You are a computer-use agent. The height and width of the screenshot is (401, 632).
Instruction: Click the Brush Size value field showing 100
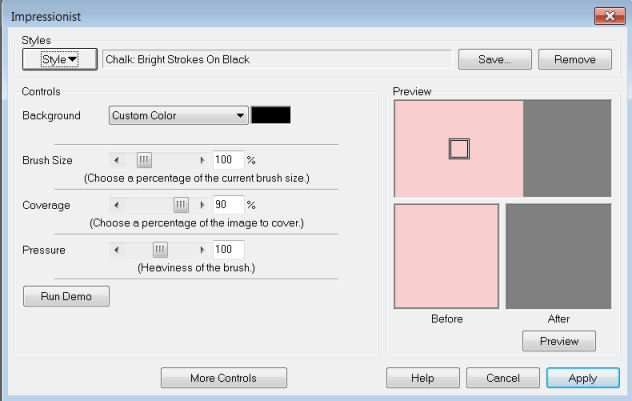click(x=228, y=160)
